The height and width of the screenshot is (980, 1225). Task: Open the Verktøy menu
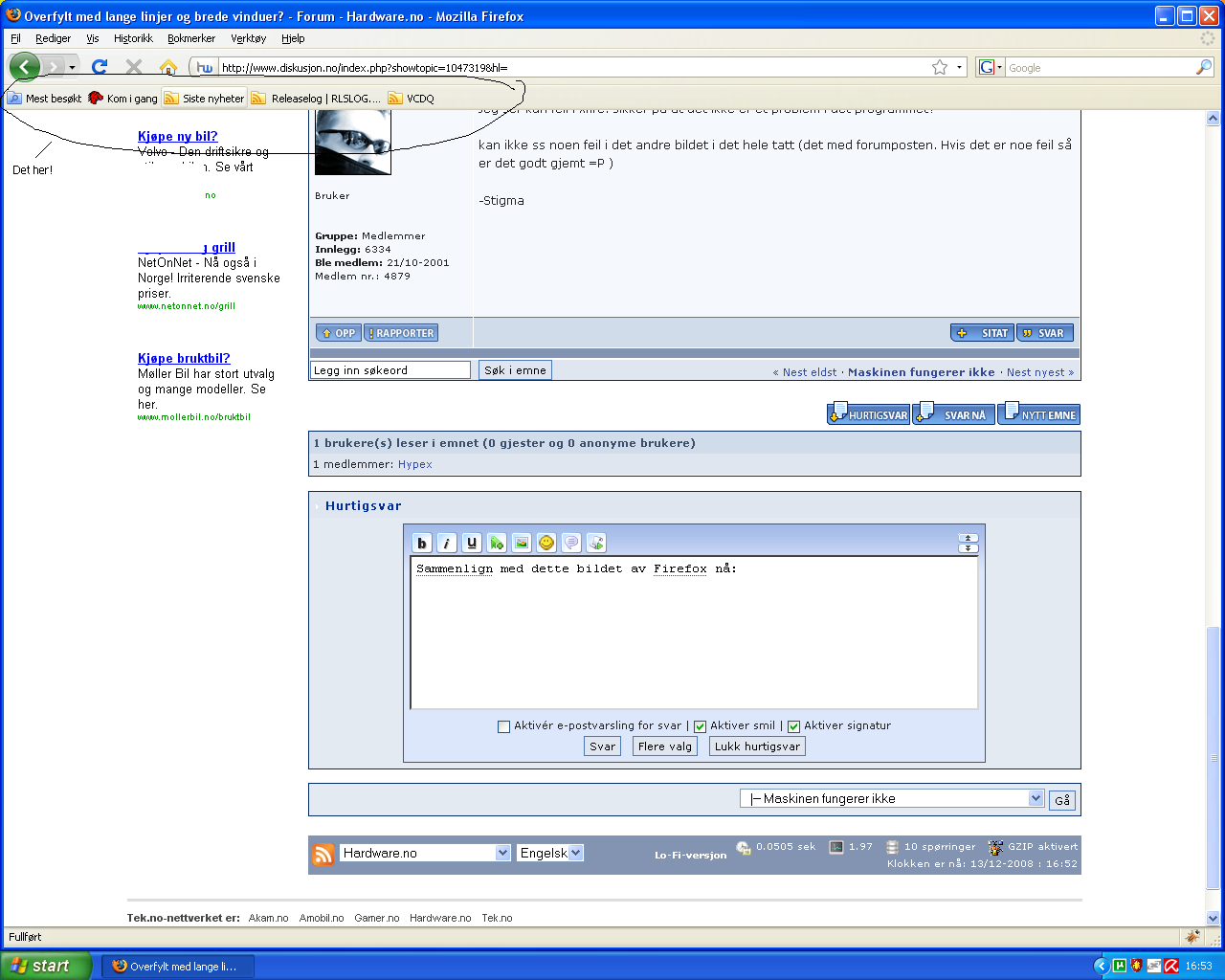coord(248,38)
